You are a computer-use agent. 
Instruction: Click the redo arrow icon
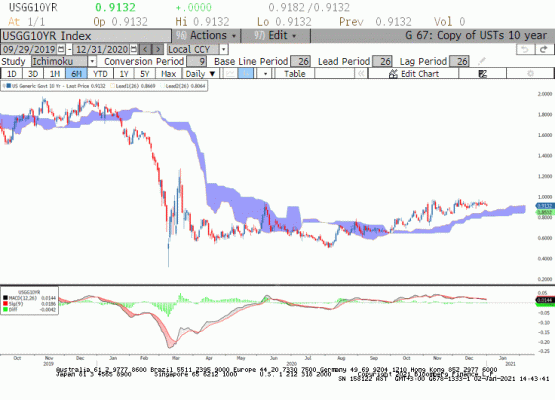[x=544, y=49]
